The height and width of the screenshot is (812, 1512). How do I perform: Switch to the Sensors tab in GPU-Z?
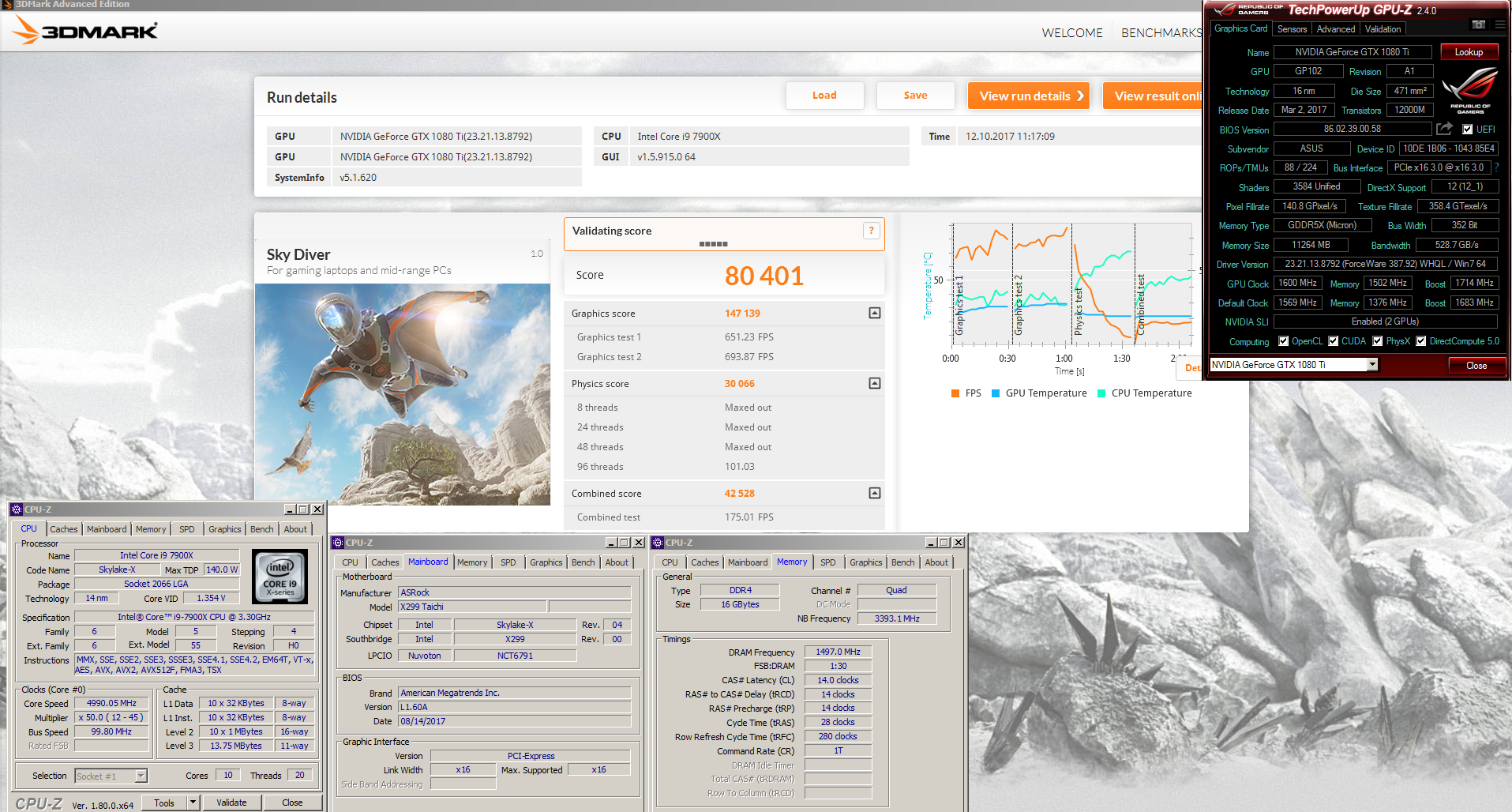pyautogui.click(x=1293, y=29)
